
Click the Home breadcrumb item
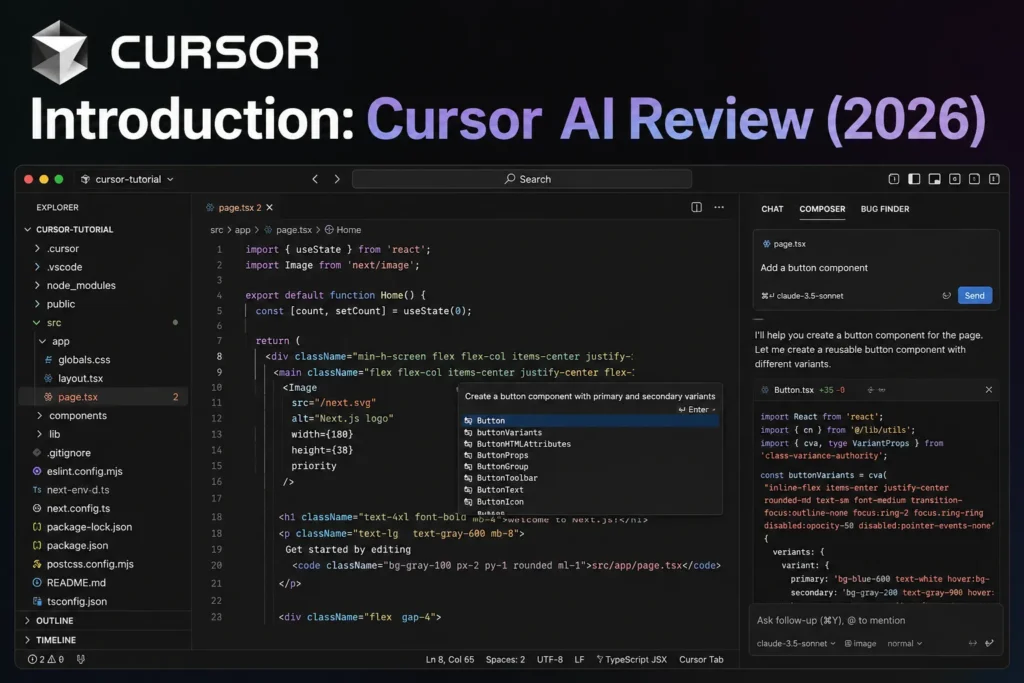343,230
